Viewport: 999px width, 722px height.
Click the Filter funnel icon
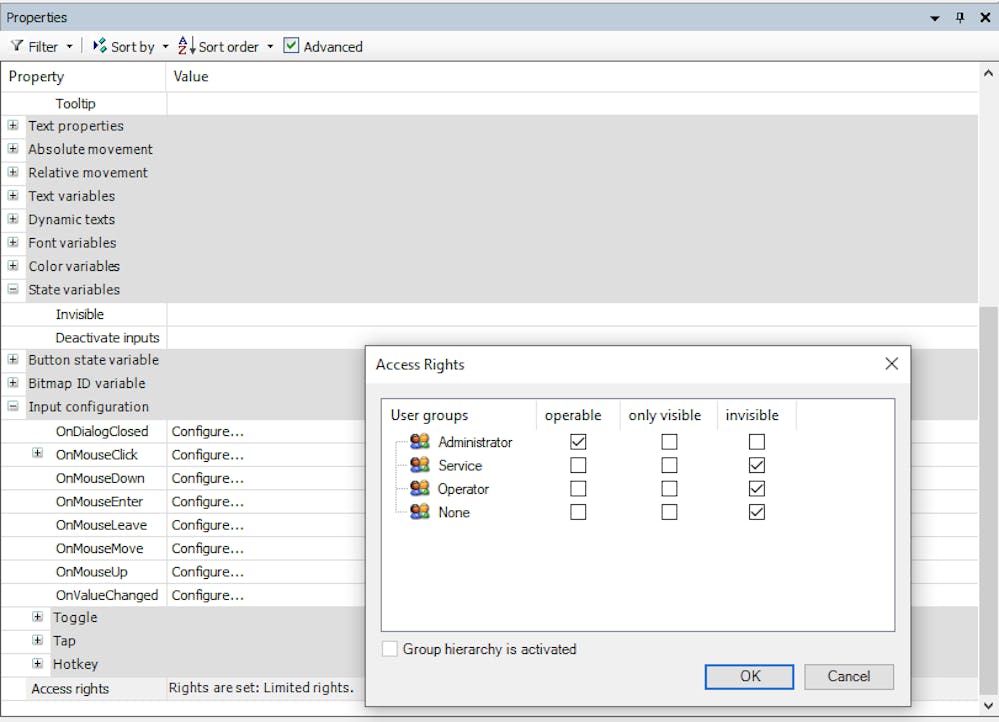pos(17,46)
